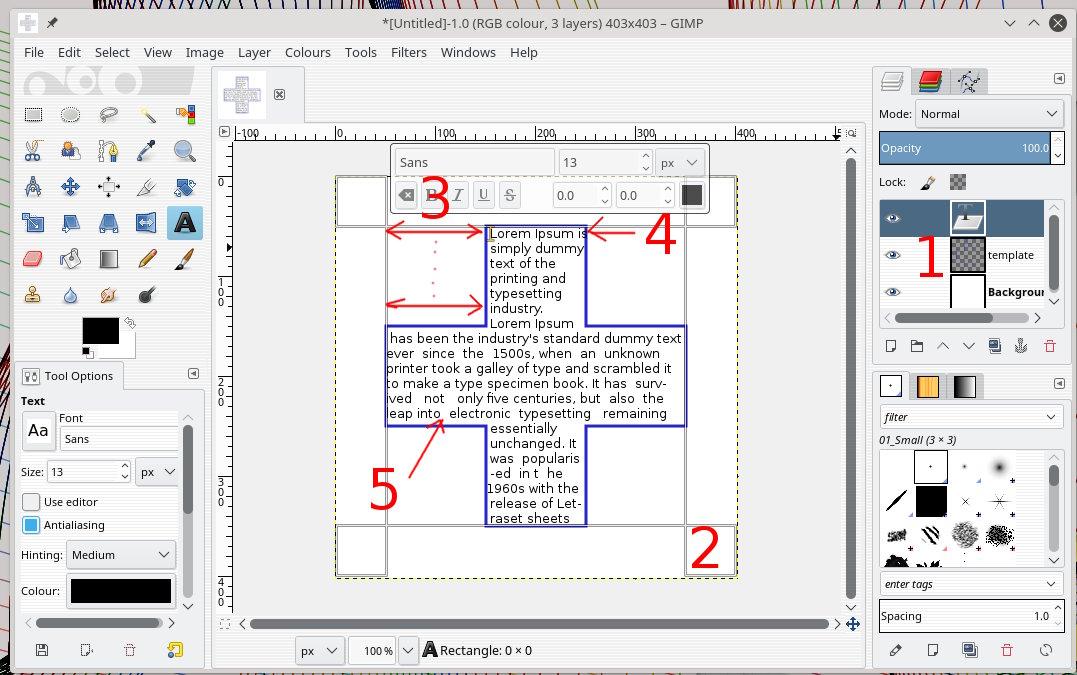Toggle bold in the text toolbar
The width and height of the screenshot is (1077, 675).
pos(432,196)
